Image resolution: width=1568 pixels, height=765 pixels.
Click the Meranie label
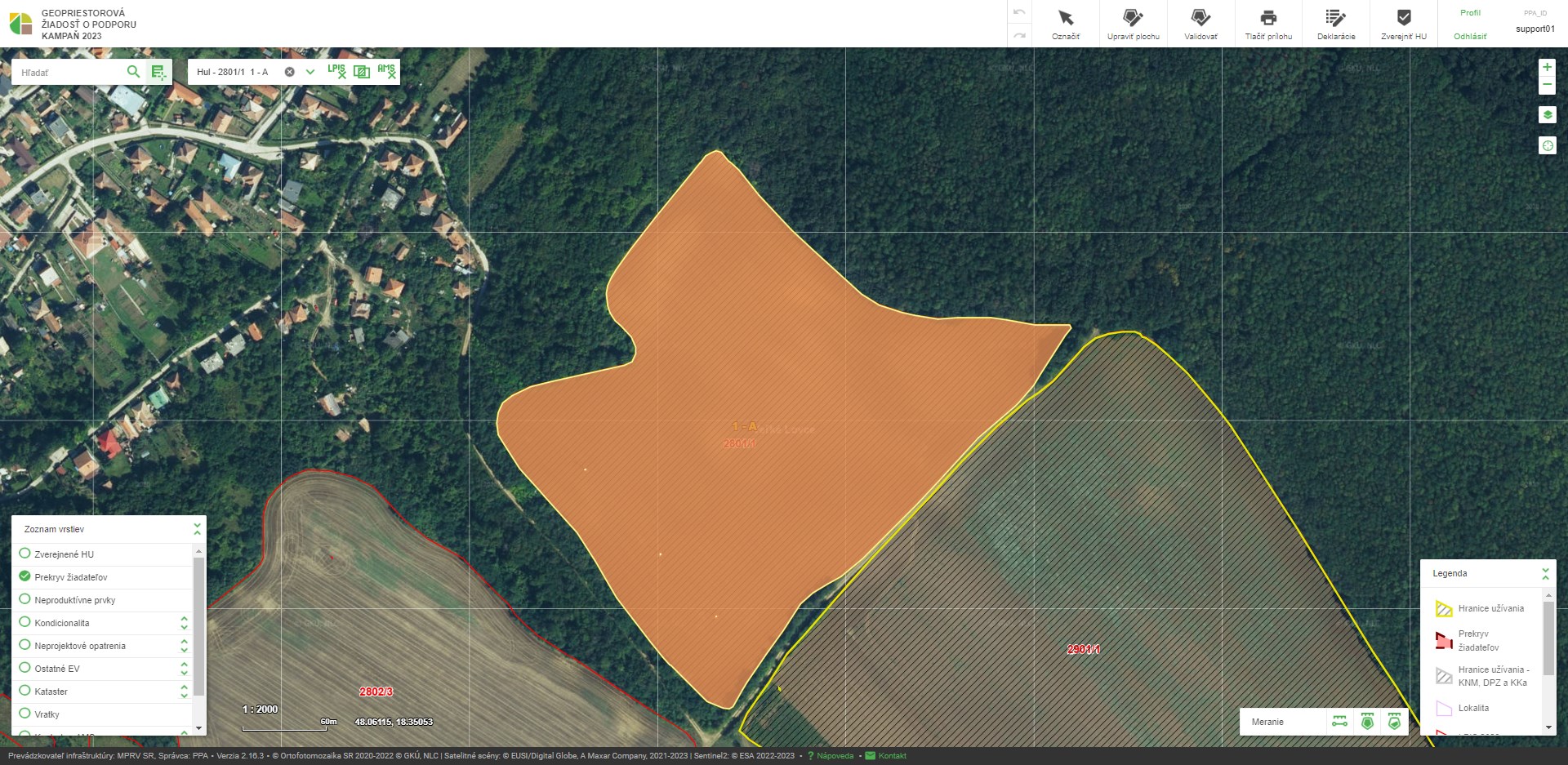pyautogui.click(x=1267, y=722)
